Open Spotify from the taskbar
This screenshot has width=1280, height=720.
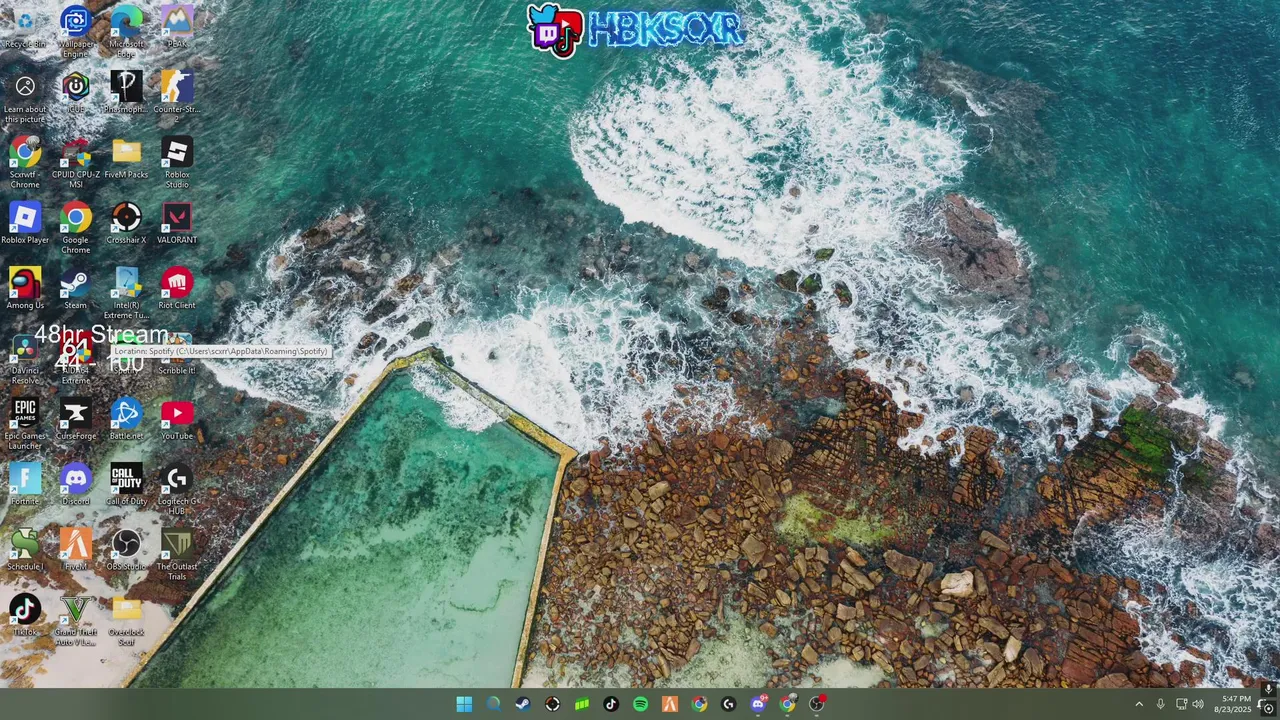[x=640, y=704]
